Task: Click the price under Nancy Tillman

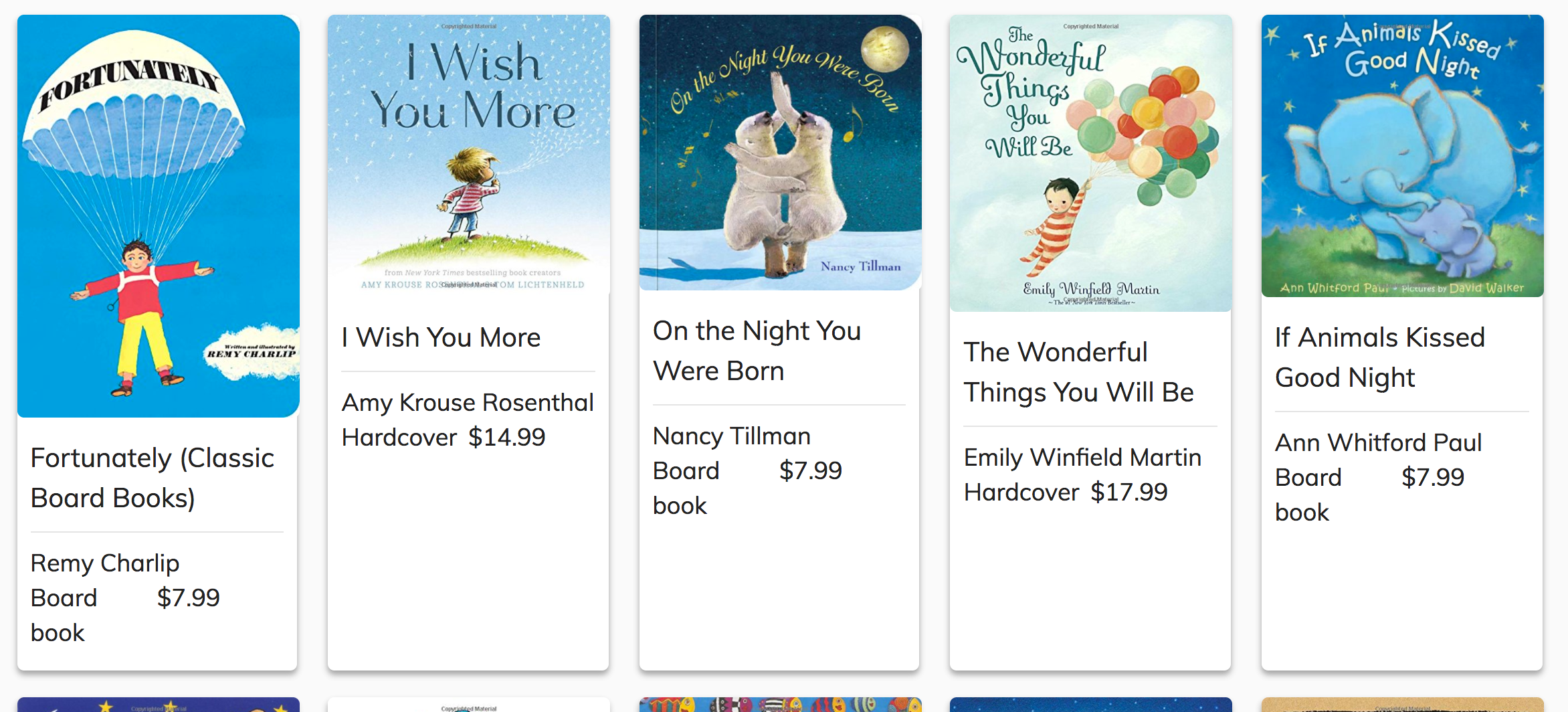Action: point(810,471)
